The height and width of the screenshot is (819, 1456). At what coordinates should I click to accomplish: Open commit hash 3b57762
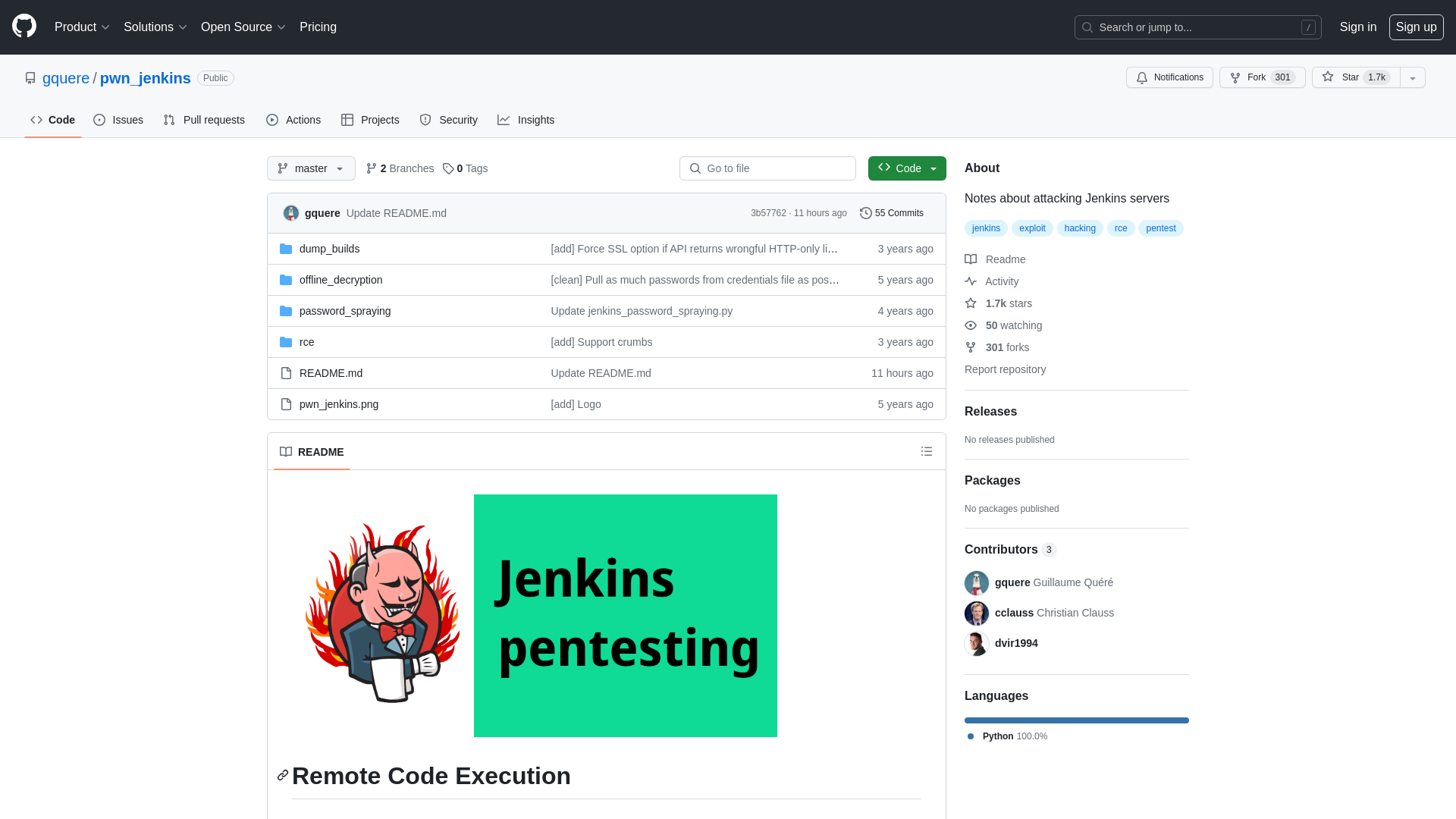click(768, 213)
